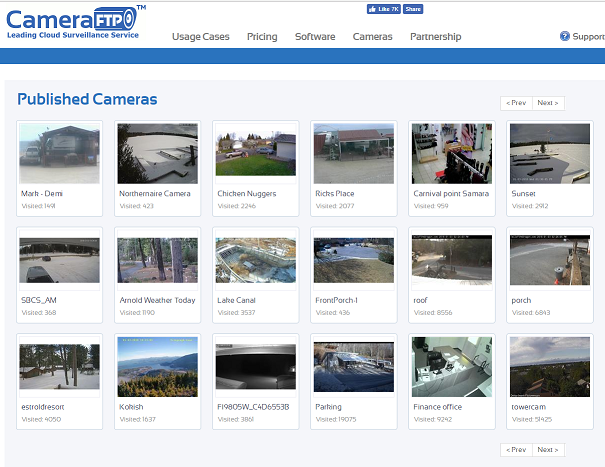Open the towercam camera link

(528, 407)
